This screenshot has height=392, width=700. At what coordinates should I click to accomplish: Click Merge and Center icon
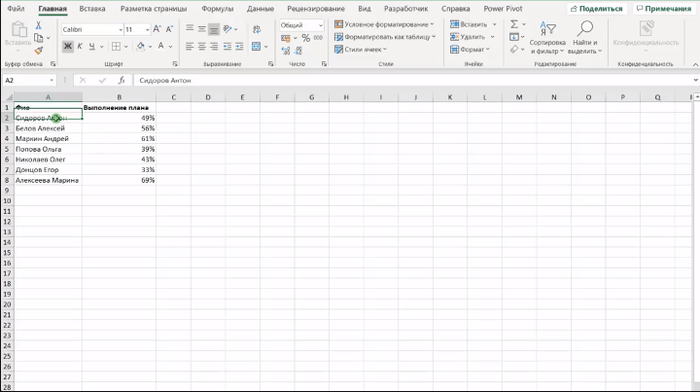(x=256, y=46)
